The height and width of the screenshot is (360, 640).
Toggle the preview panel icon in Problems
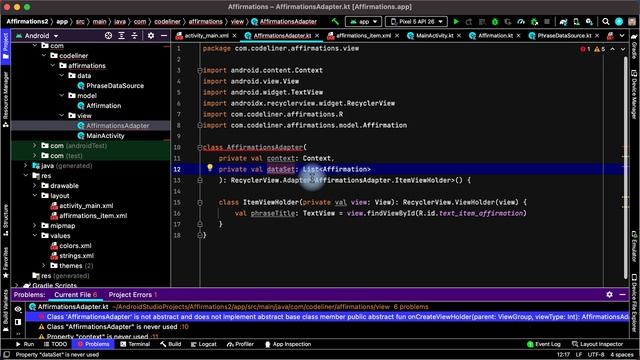pos(18,322)
